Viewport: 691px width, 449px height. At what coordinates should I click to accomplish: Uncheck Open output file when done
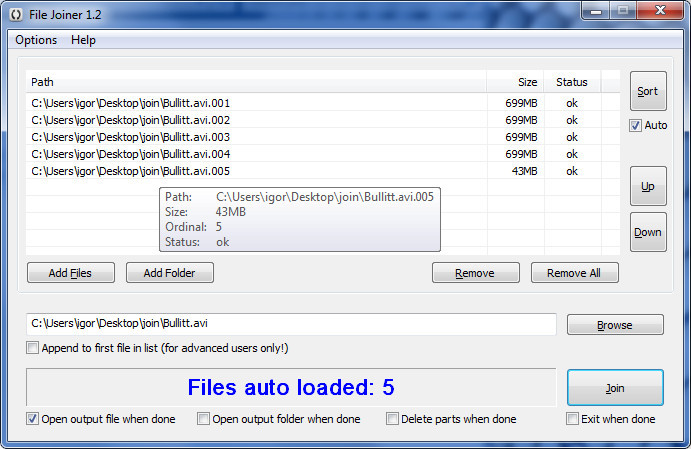tap(32, 419)
